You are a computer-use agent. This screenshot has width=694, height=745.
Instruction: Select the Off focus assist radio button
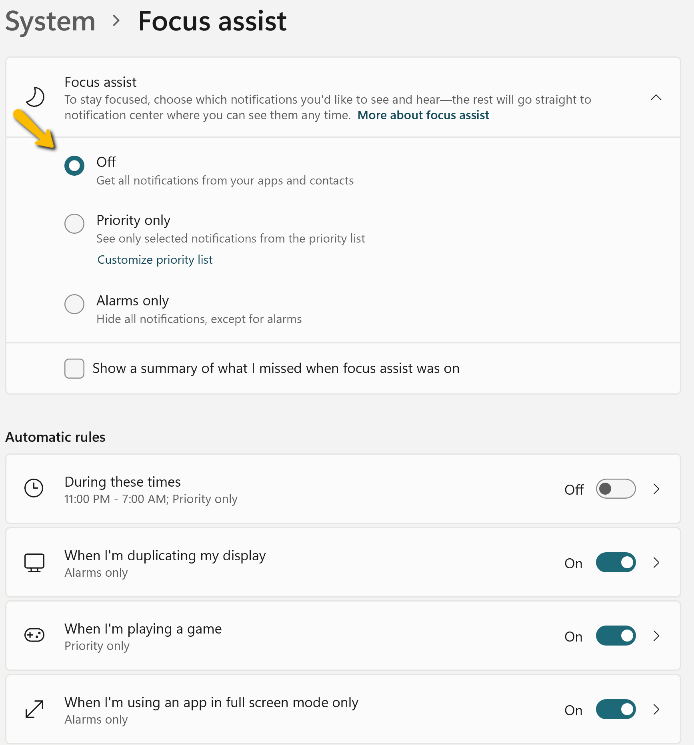(74, 166)
